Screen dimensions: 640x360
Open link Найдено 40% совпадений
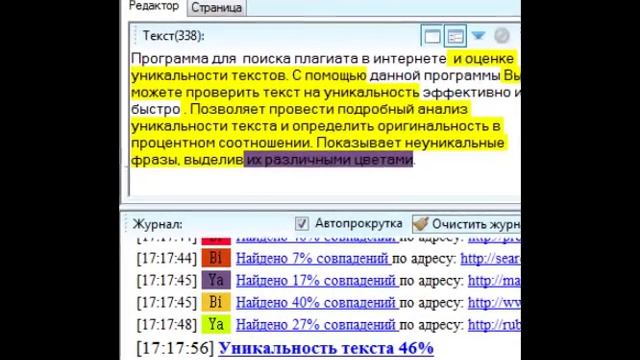pos(317,302)
